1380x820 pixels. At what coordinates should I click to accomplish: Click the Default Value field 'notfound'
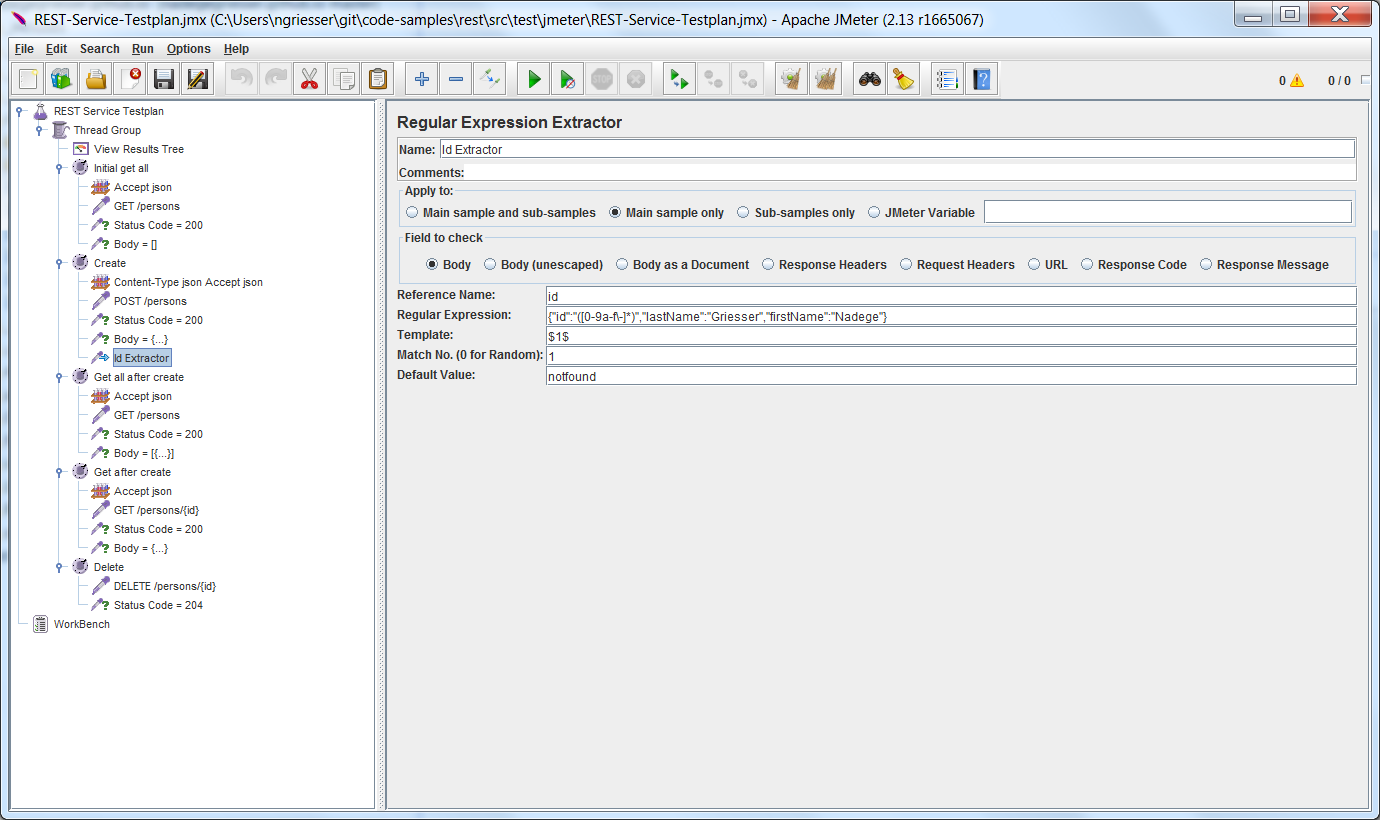951,376
